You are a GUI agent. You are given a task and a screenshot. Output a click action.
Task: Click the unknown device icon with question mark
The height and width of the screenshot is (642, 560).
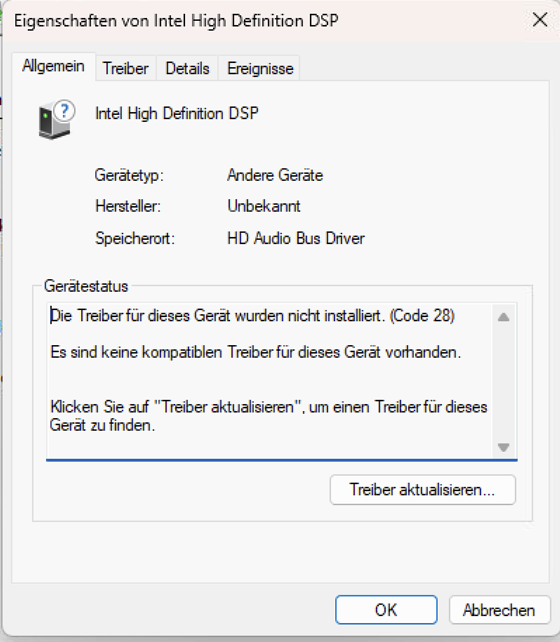coord(57,119)
